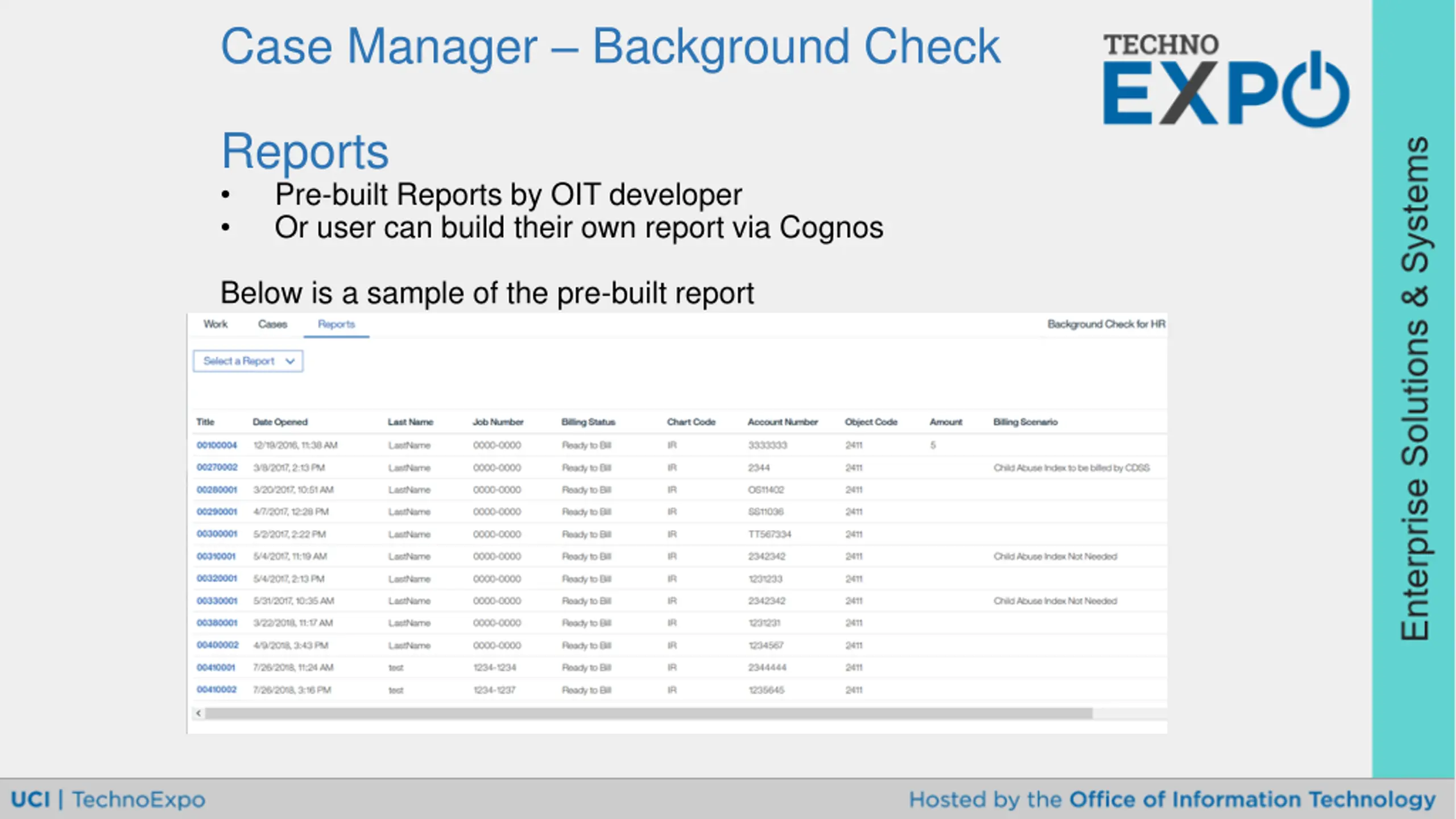Open case link 00310001
Screen dimensions: 1456x819
(x=216, y=556)
